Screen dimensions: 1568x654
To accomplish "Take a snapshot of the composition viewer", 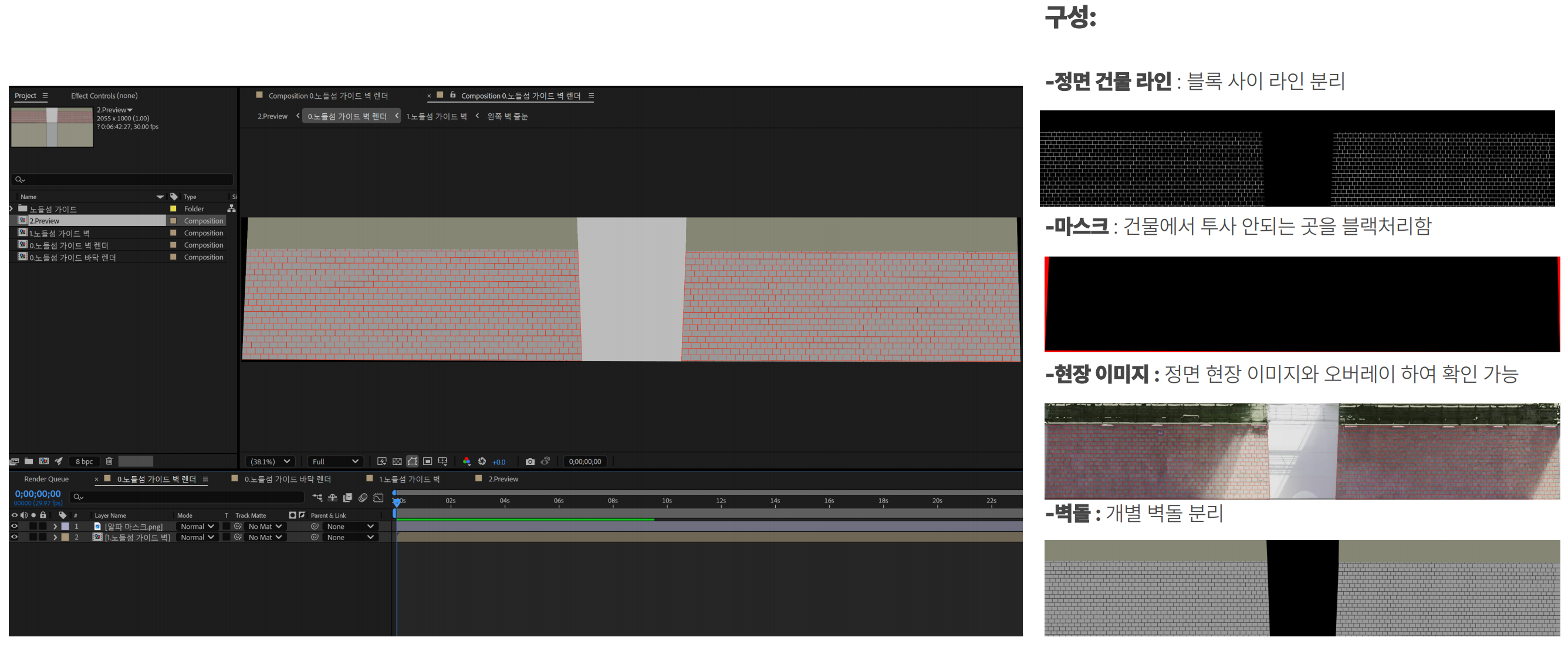I will point(530,461).
